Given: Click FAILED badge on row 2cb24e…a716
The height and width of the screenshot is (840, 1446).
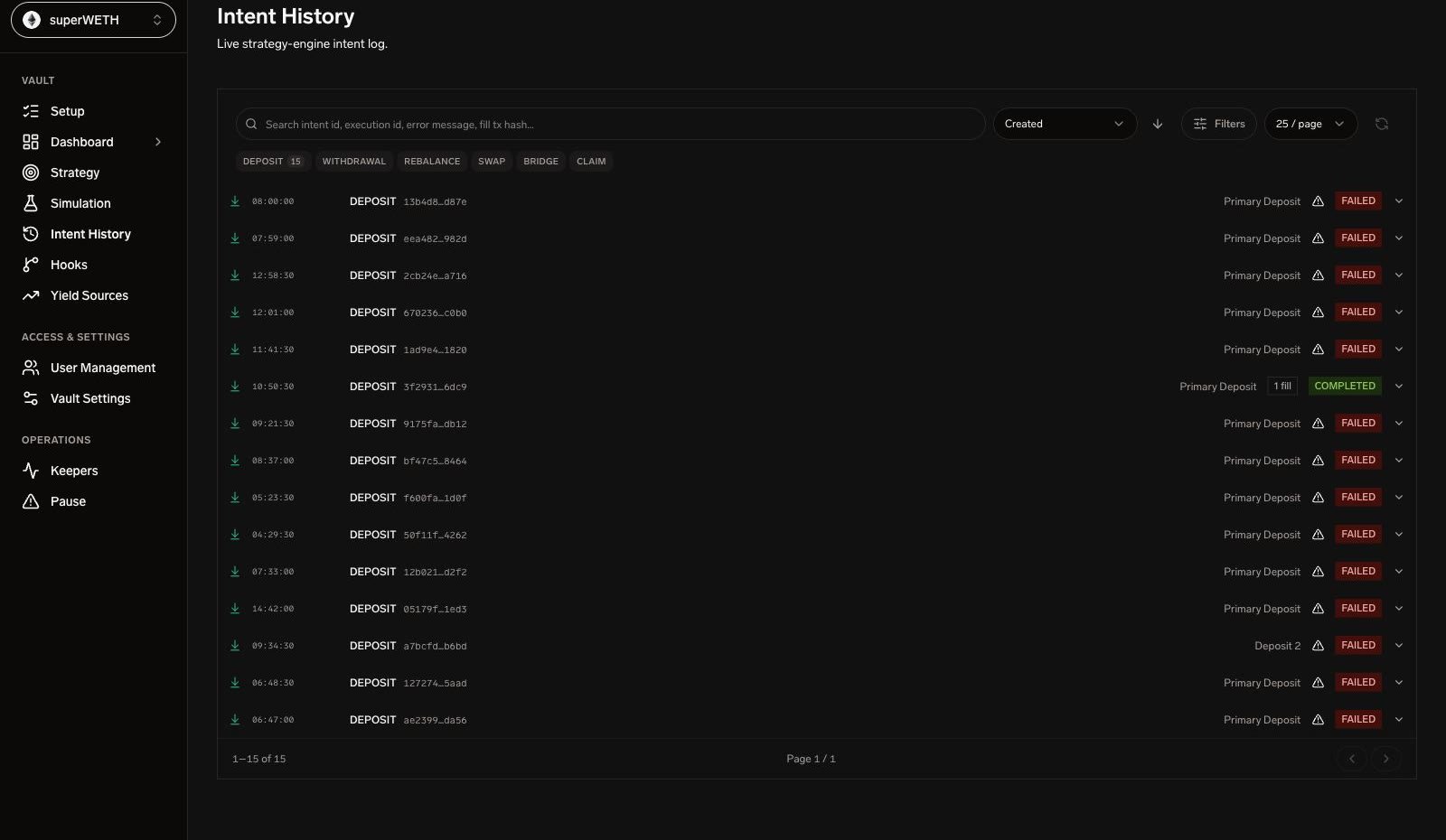Looking at the screenshot, I should click(1358, 275).
